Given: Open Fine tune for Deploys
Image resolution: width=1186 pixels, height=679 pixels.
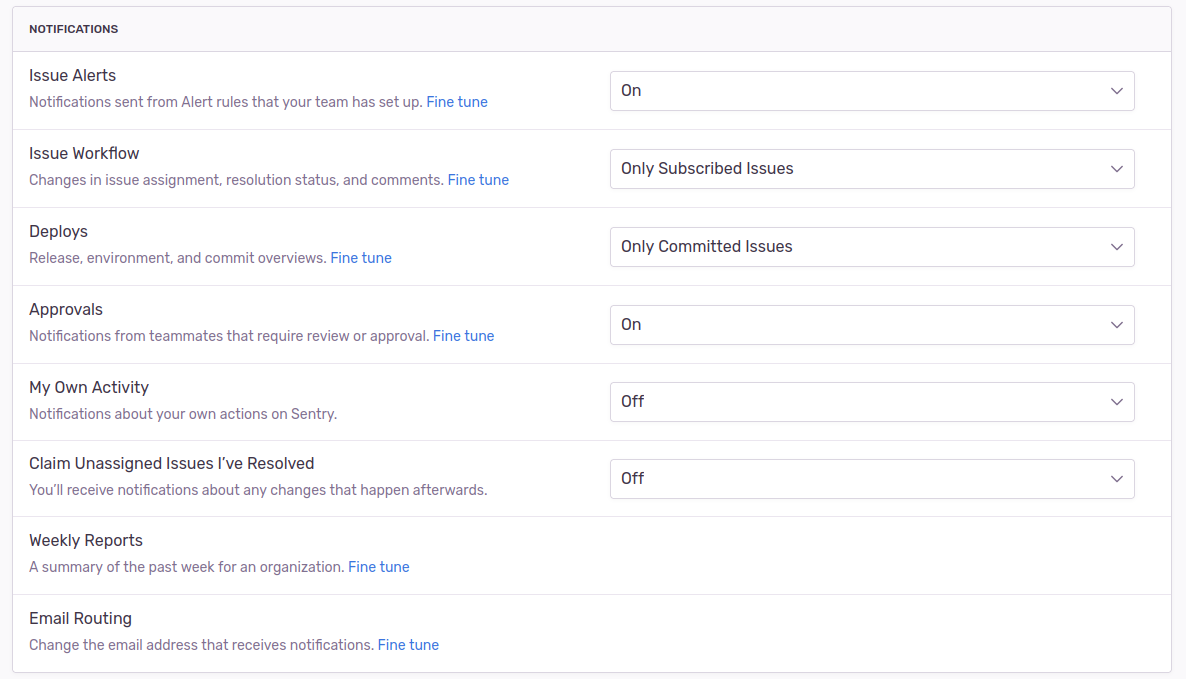Looking at the screenshot, I should point(361,257).
